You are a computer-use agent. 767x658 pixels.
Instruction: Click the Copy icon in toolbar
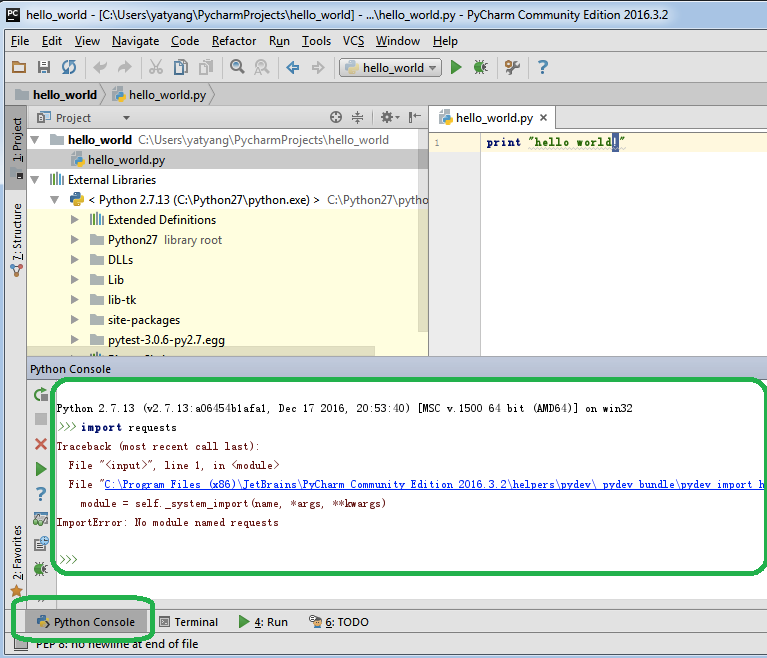tap(181, 67)
